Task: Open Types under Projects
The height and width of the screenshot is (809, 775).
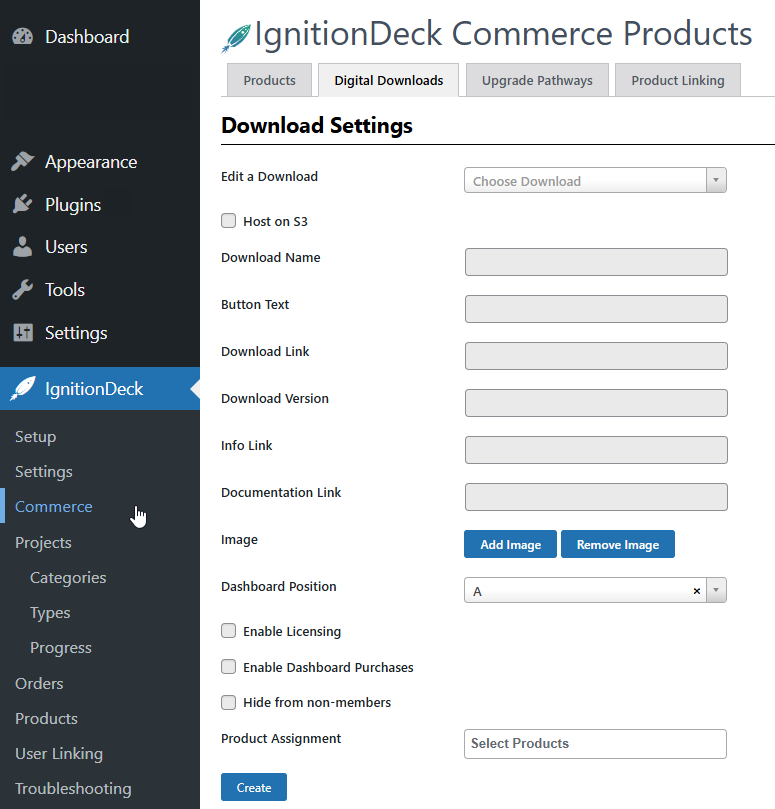Action: [50, 613]
